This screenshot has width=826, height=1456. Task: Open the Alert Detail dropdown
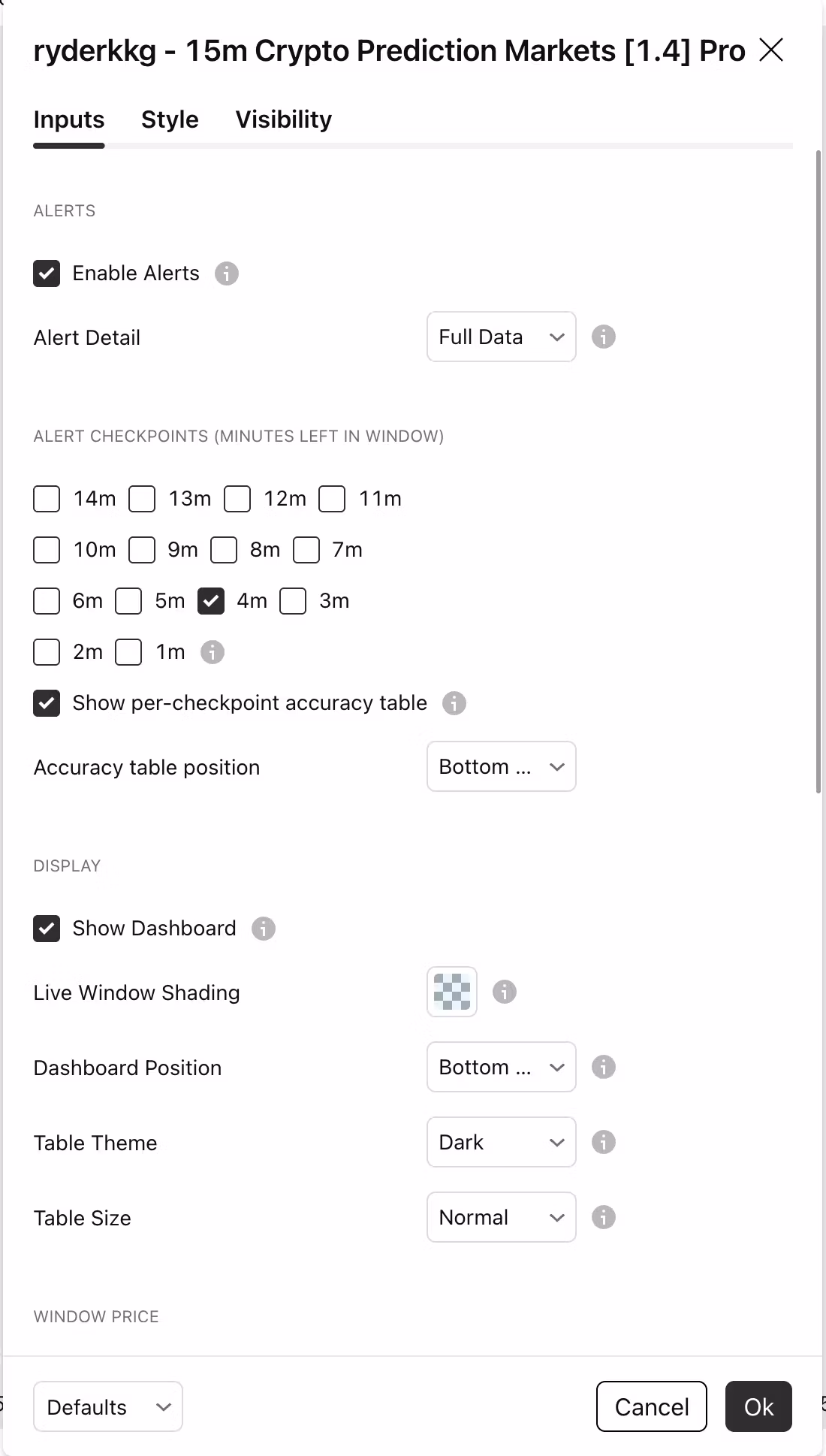pyautogui.click(x=502, y=337)
